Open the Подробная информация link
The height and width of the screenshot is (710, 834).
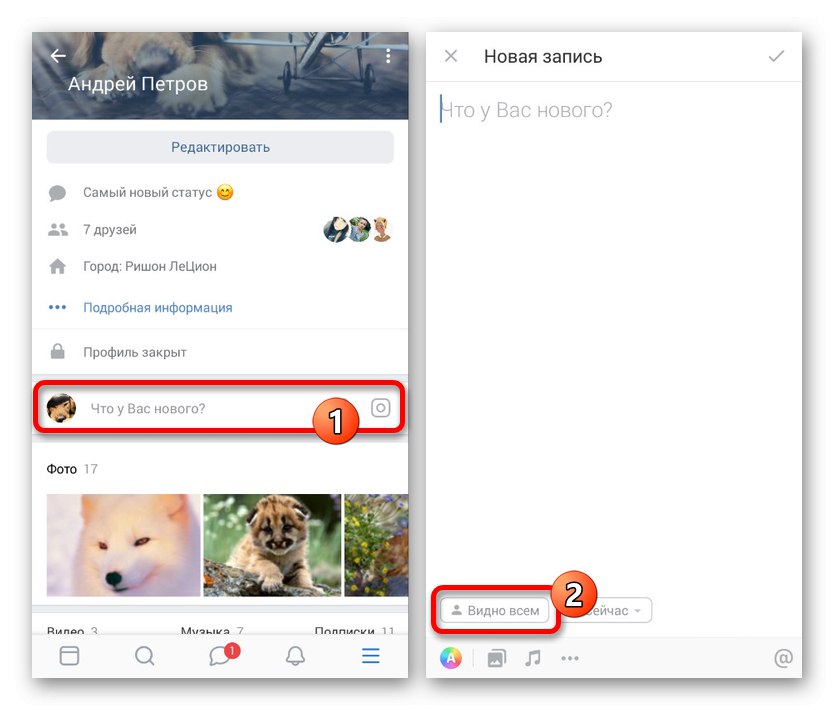coord(157,307)
